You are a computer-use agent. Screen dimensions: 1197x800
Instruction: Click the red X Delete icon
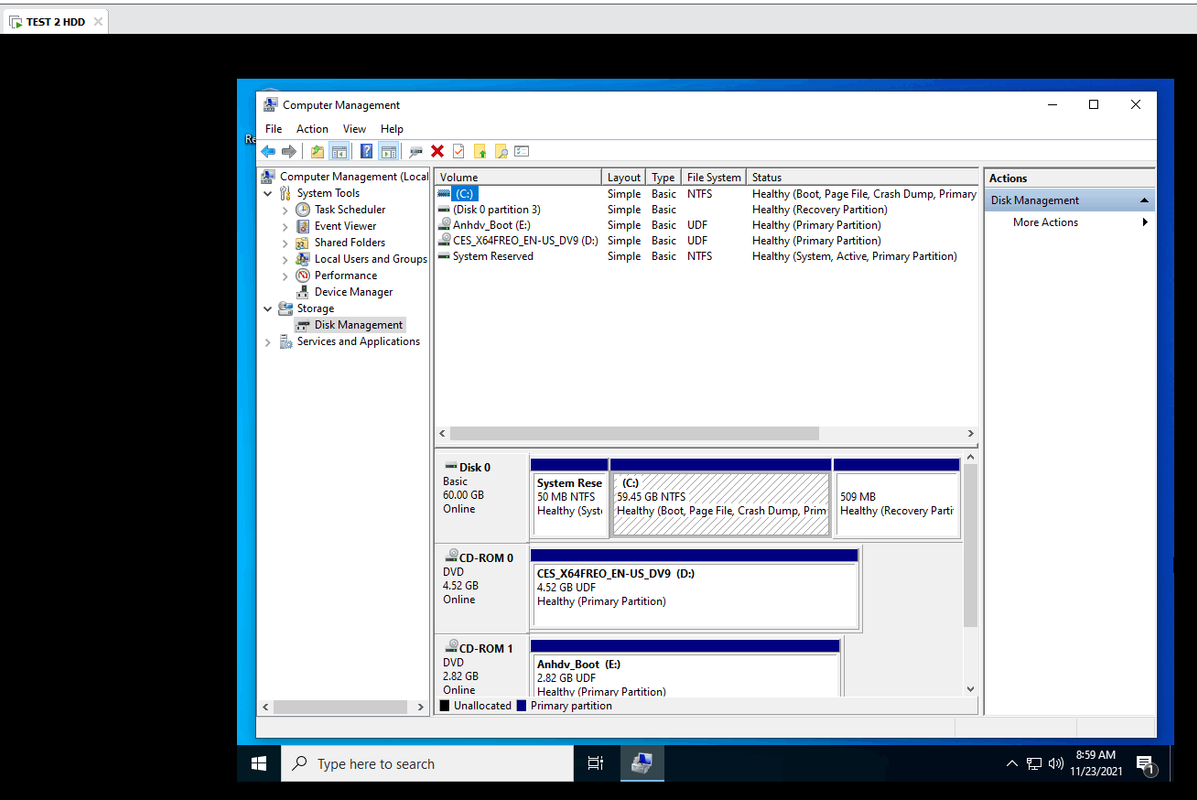tap(437, 151)
